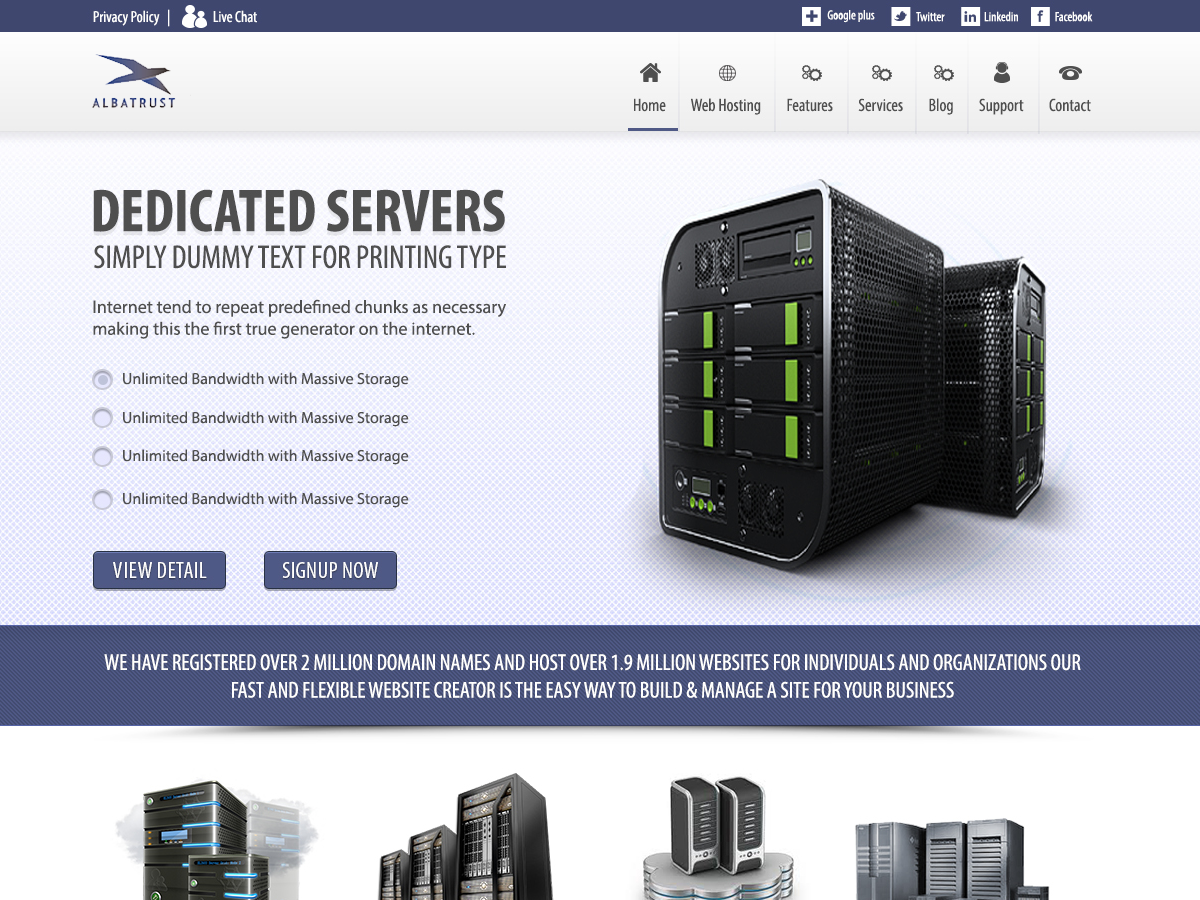Screen dimensions: 1200x900
Task: Click the View Detail button
Action: (159, 570)
